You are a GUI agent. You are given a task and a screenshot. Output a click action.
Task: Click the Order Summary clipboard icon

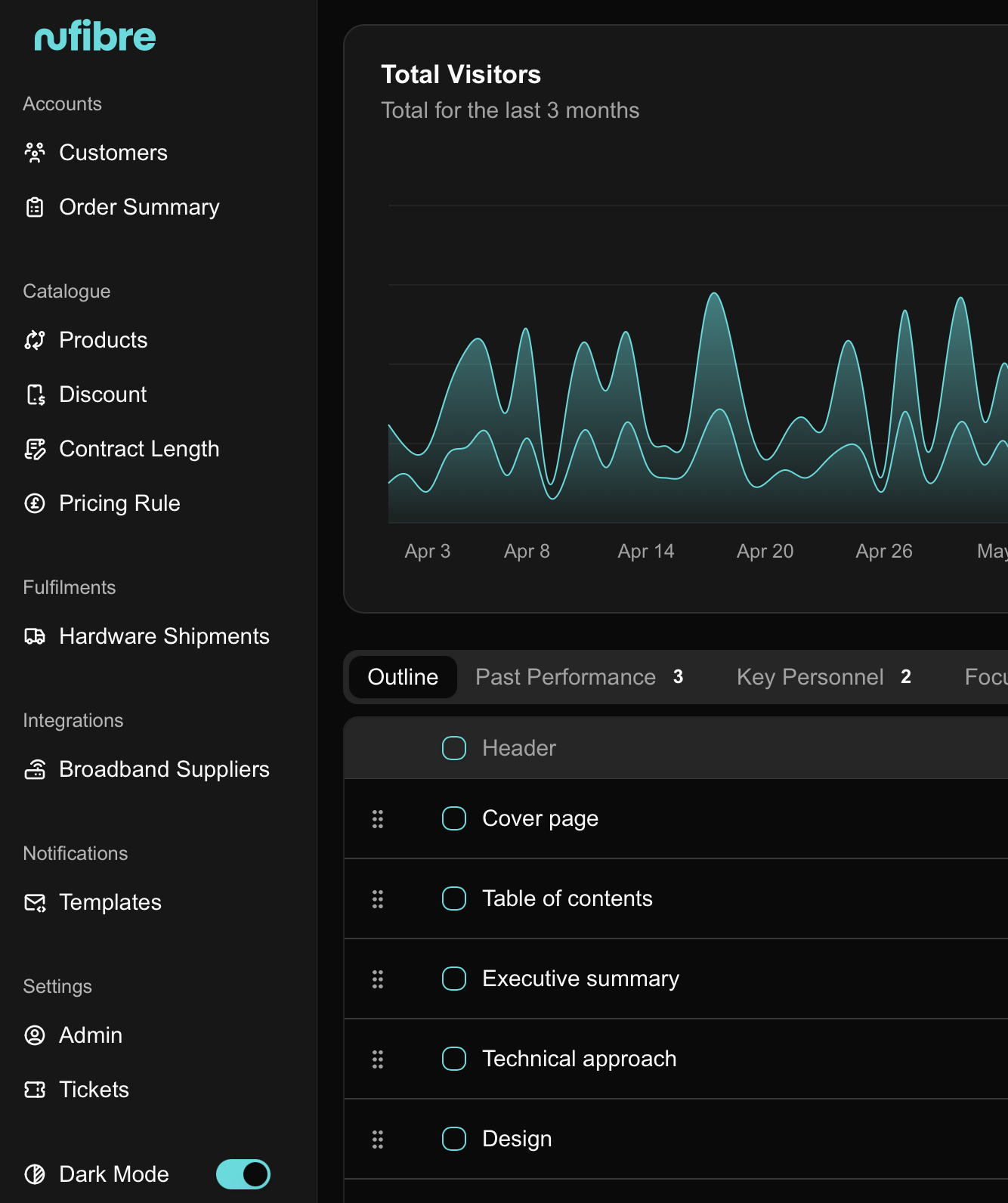coord(35,207)
